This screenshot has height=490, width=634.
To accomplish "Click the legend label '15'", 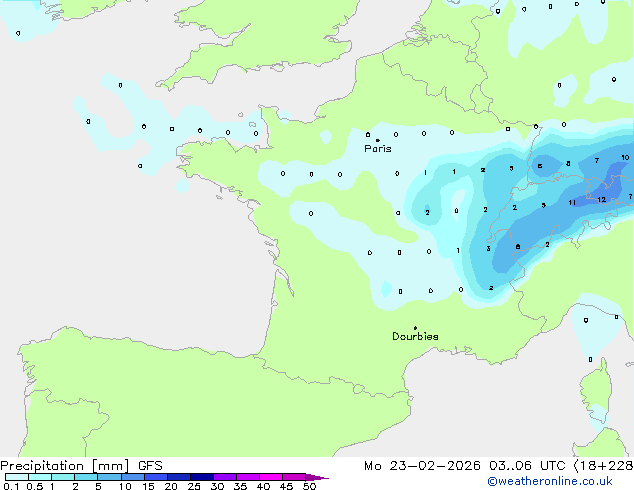I will pyautogui.click(x=148, y=486).
